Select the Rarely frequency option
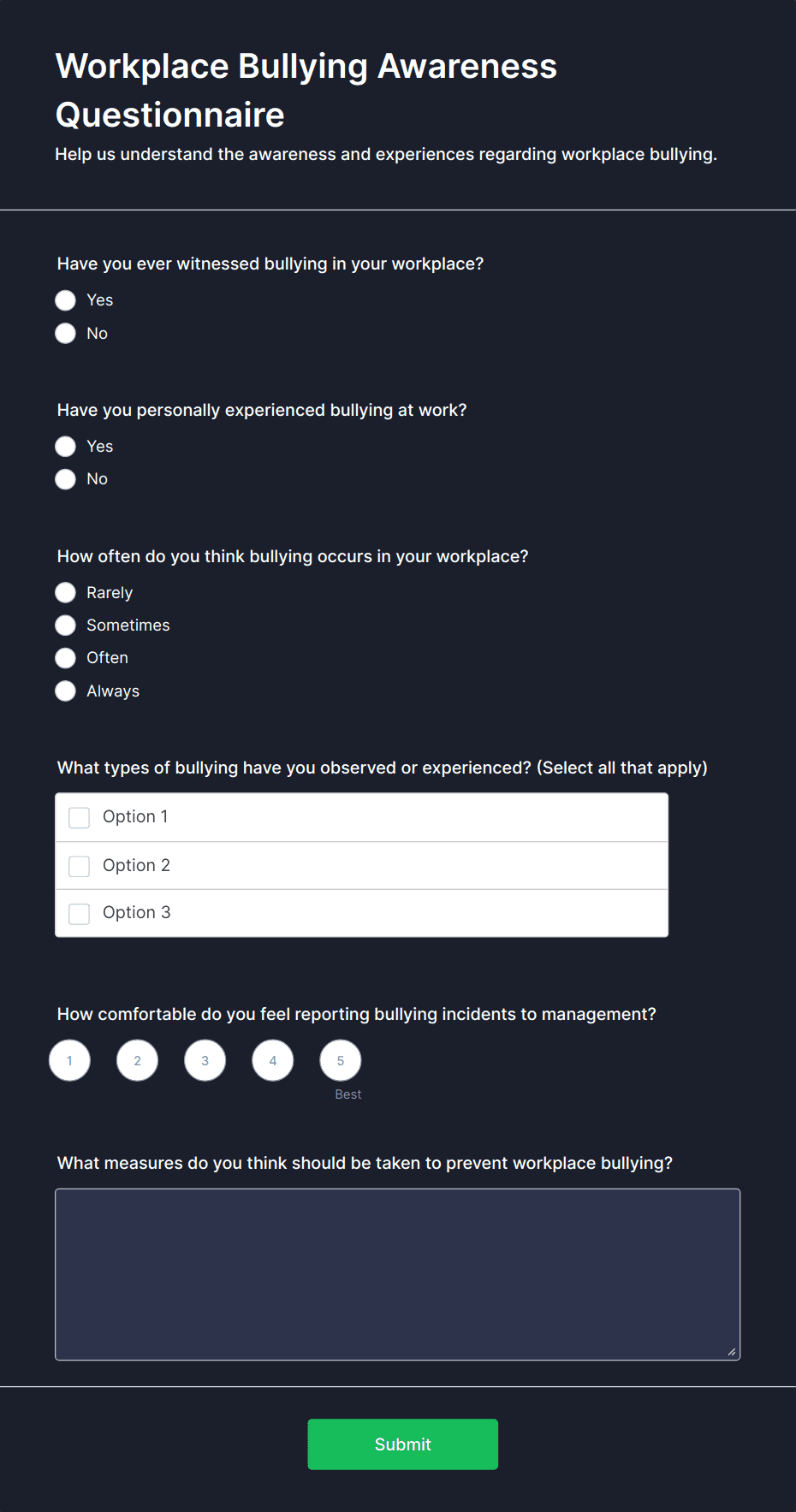Image resolution: width=796 pixels, height=1512 pixels. click(66, 593)
